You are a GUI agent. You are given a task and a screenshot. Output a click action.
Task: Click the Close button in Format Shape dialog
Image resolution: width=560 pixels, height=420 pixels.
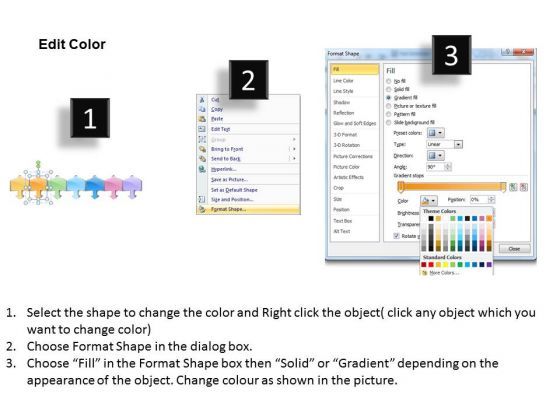tap(514, 249)
